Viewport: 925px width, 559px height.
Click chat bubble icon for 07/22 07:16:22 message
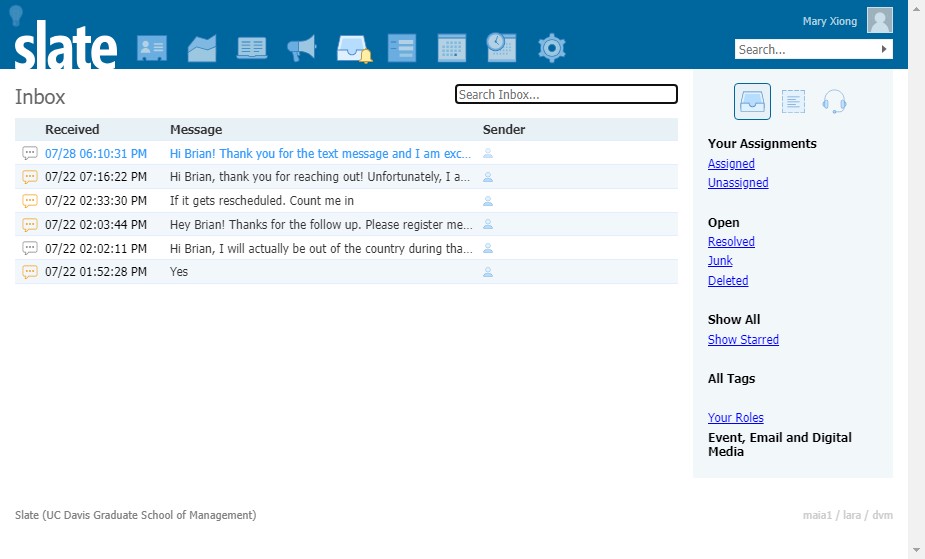29,177
